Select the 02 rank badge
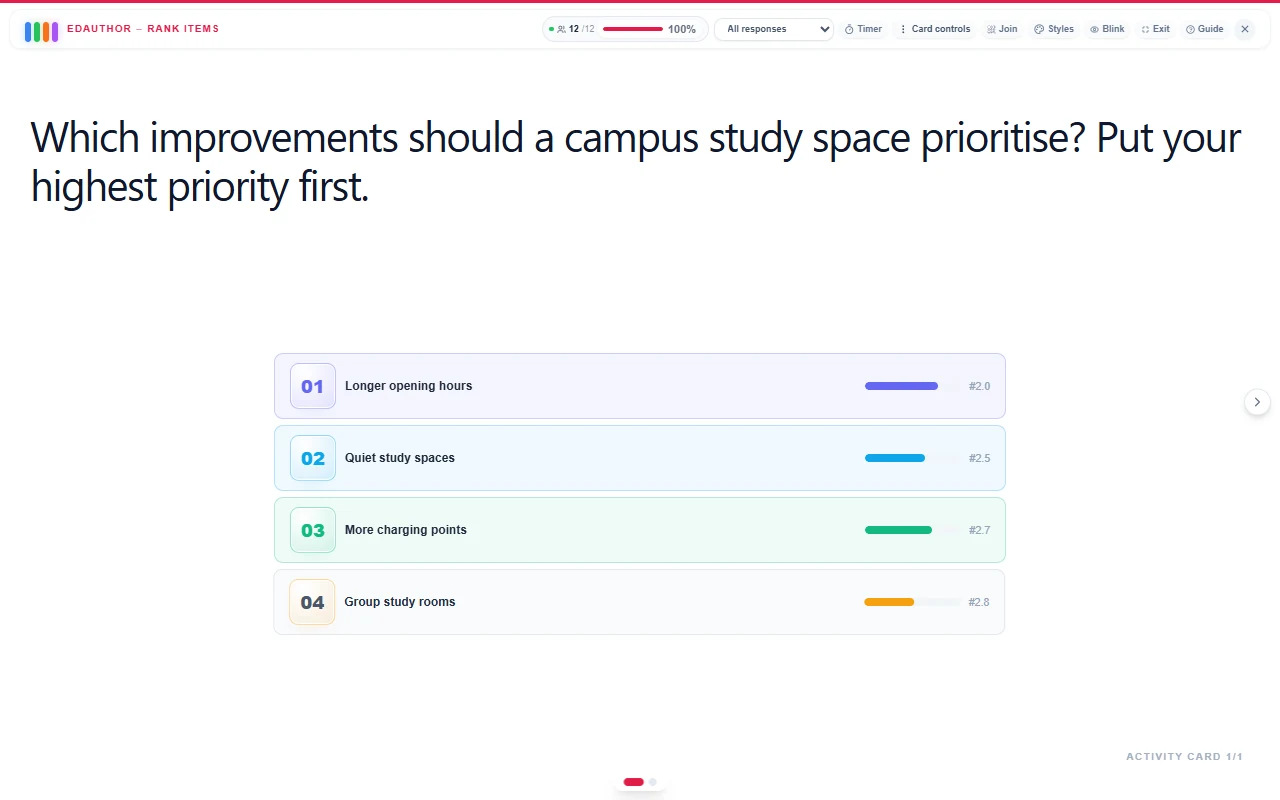This screenshot has height=800, width=1280. click(x=313, y=458)
